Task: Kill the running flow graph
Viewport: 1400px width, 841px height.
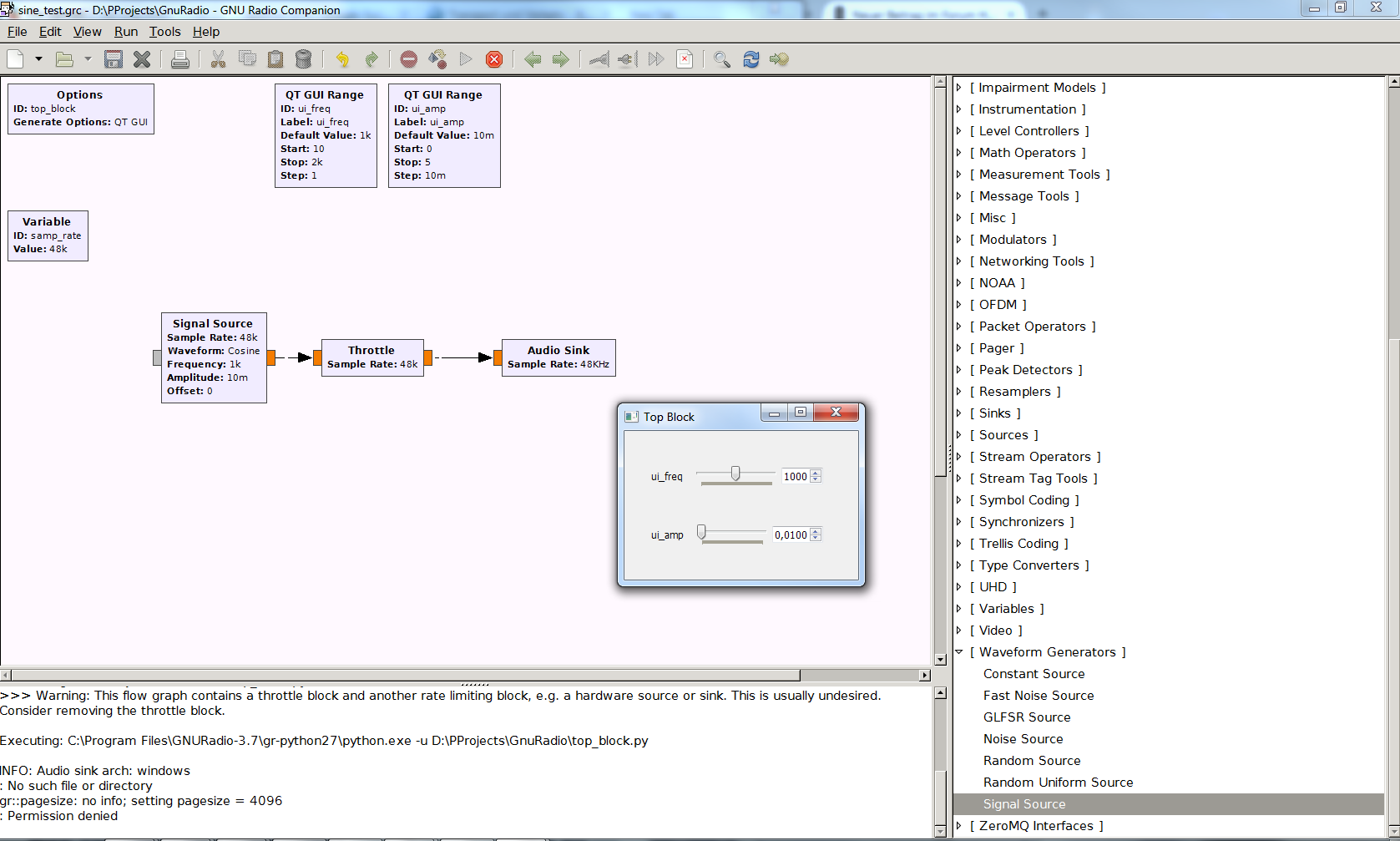Action: coord(494,59)
